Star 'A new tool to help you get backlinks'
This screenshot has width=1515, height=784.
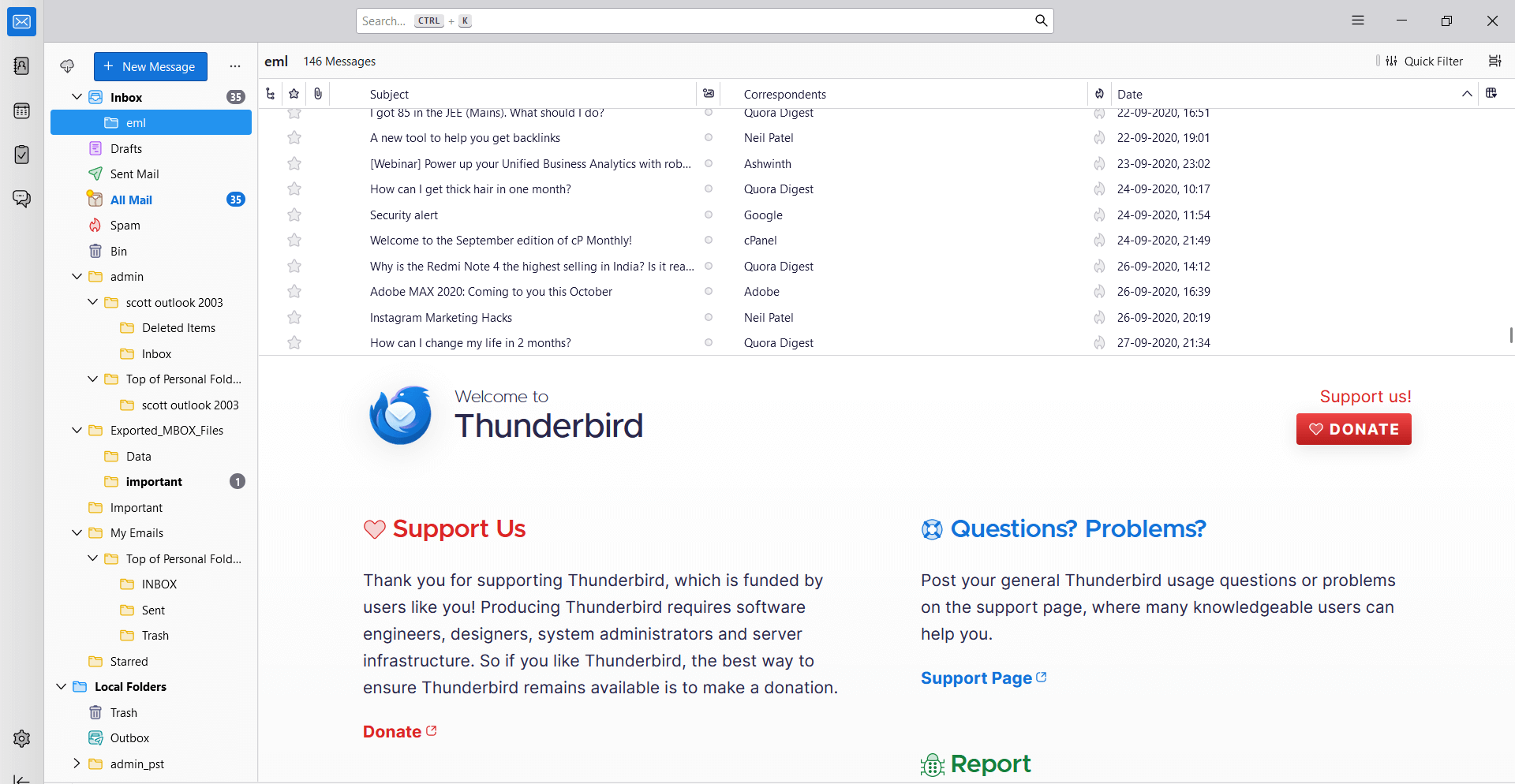(x=294, y=138)
